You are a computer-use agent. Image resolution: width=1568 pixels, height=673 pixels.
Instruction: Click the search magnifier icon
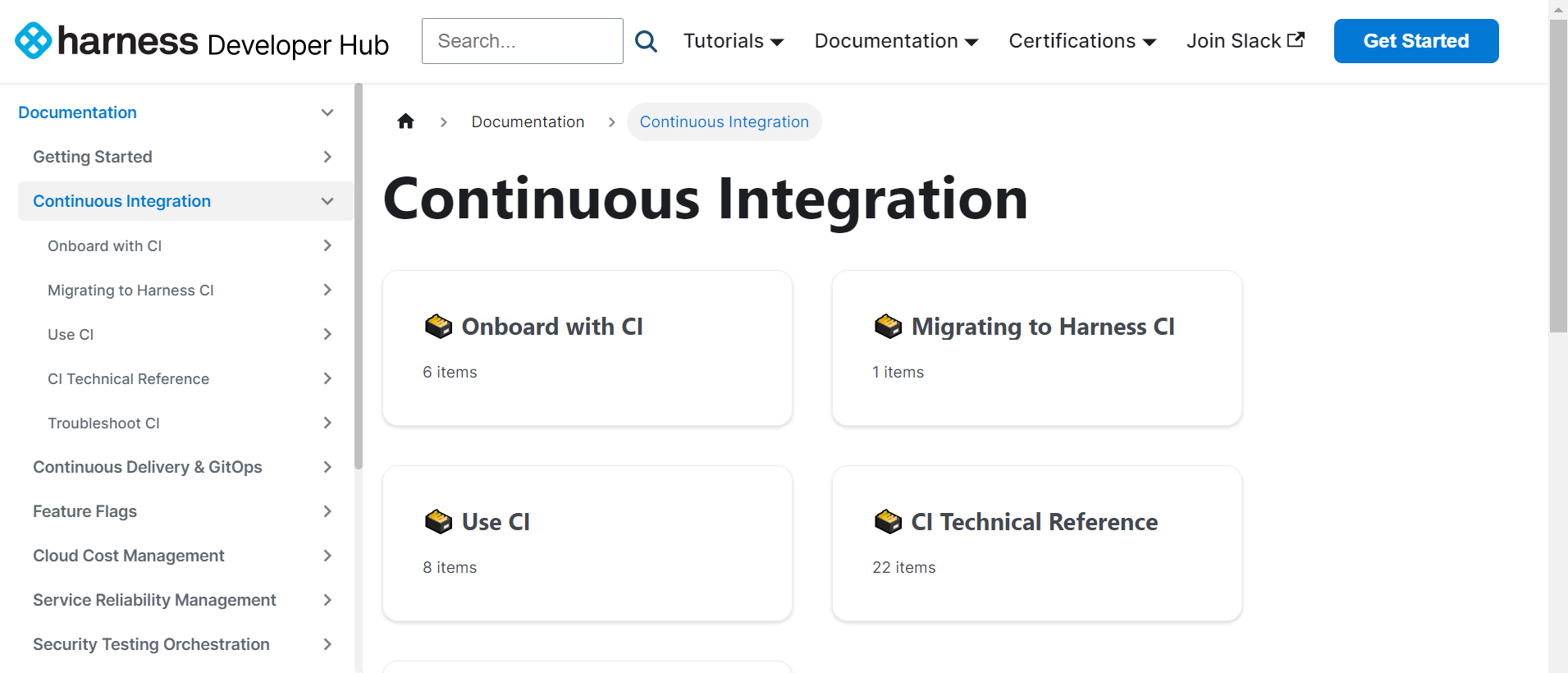click(x=647, y=41)
